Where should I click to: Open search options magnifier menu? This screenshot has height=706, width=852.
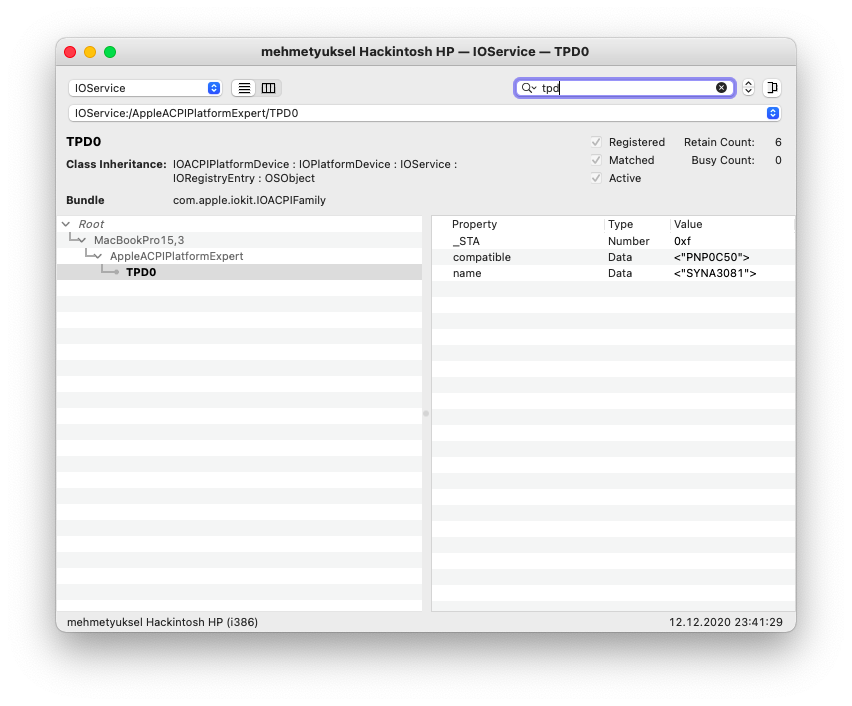pos(529,88)
